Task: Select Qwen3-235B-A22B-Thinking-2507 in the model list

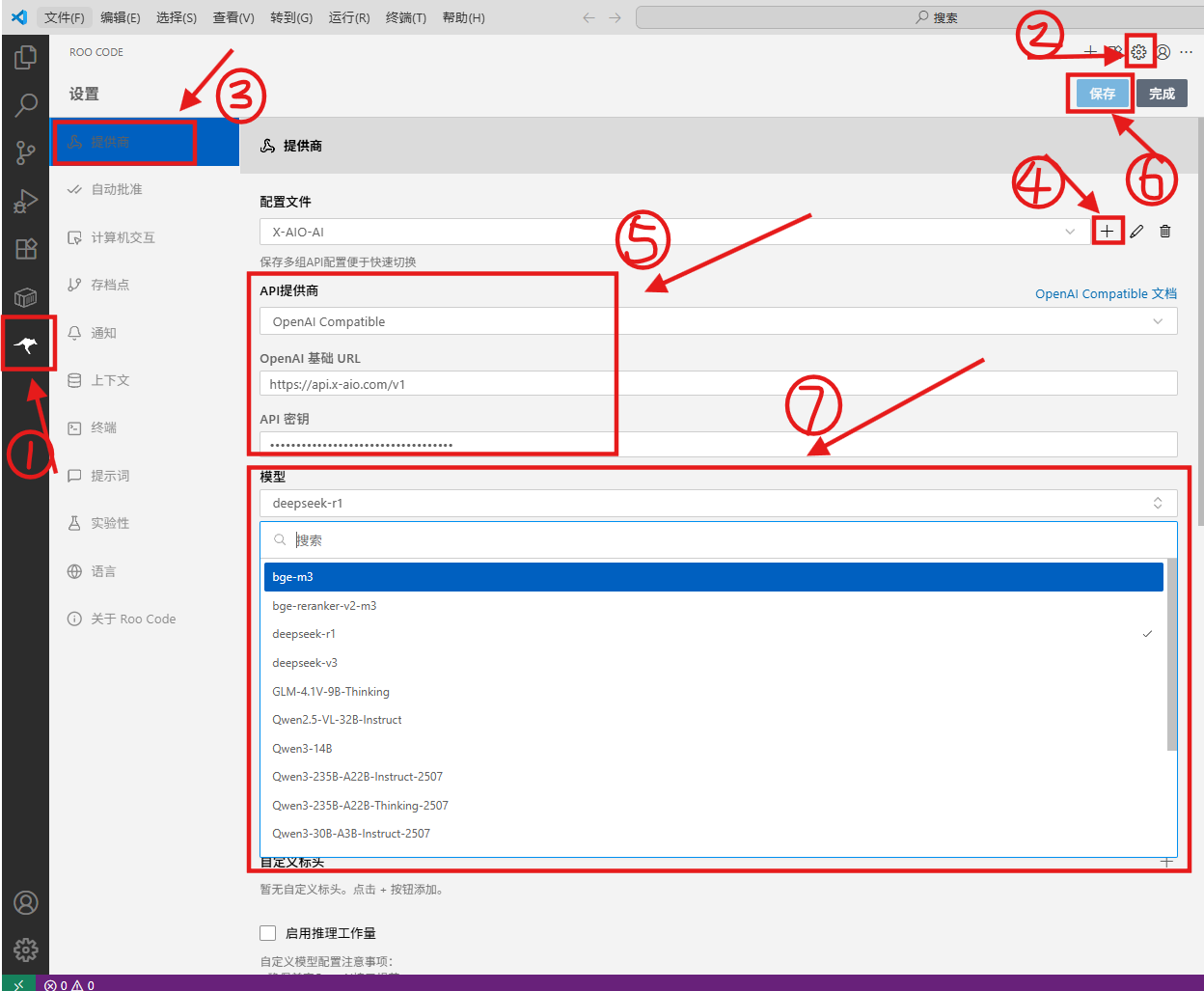Action: [714, 806]
